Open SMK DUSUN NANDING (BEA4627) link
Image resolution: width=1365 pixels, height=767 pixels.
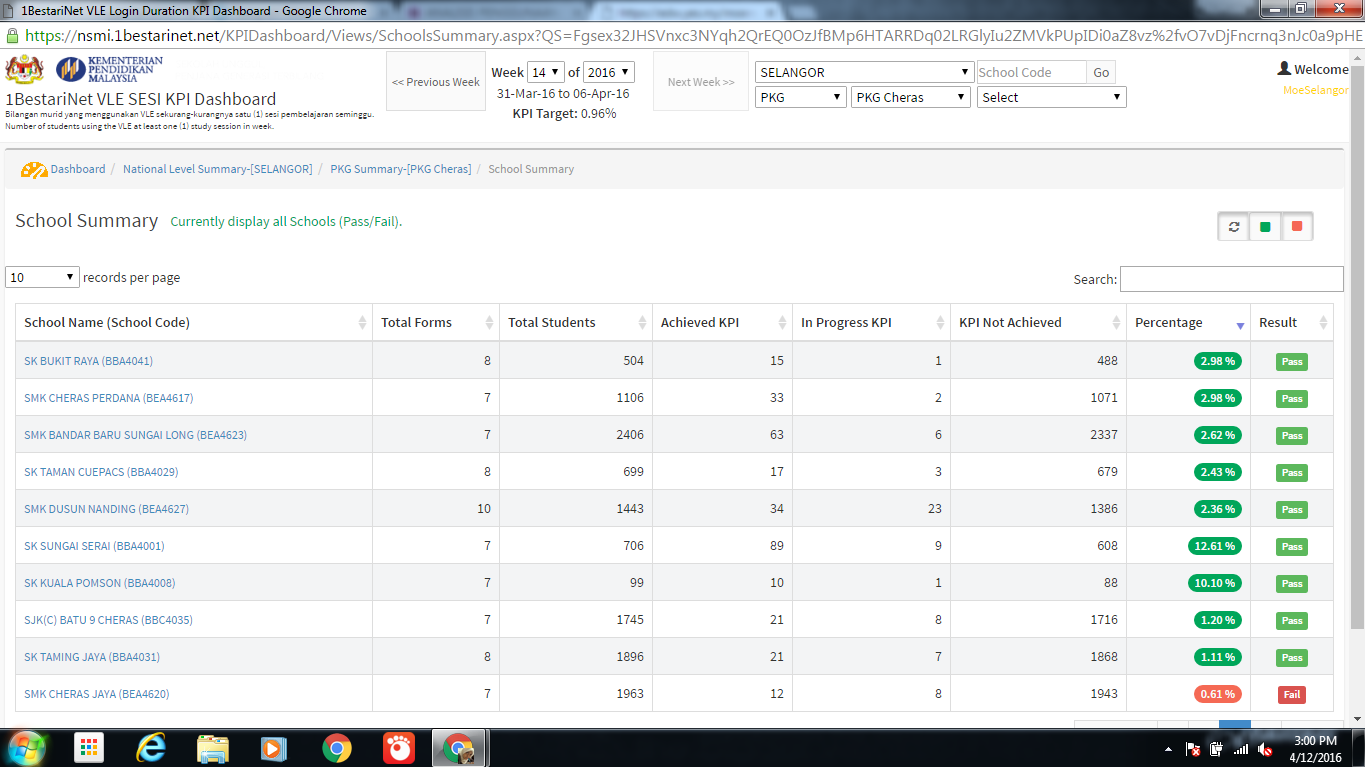106,509
